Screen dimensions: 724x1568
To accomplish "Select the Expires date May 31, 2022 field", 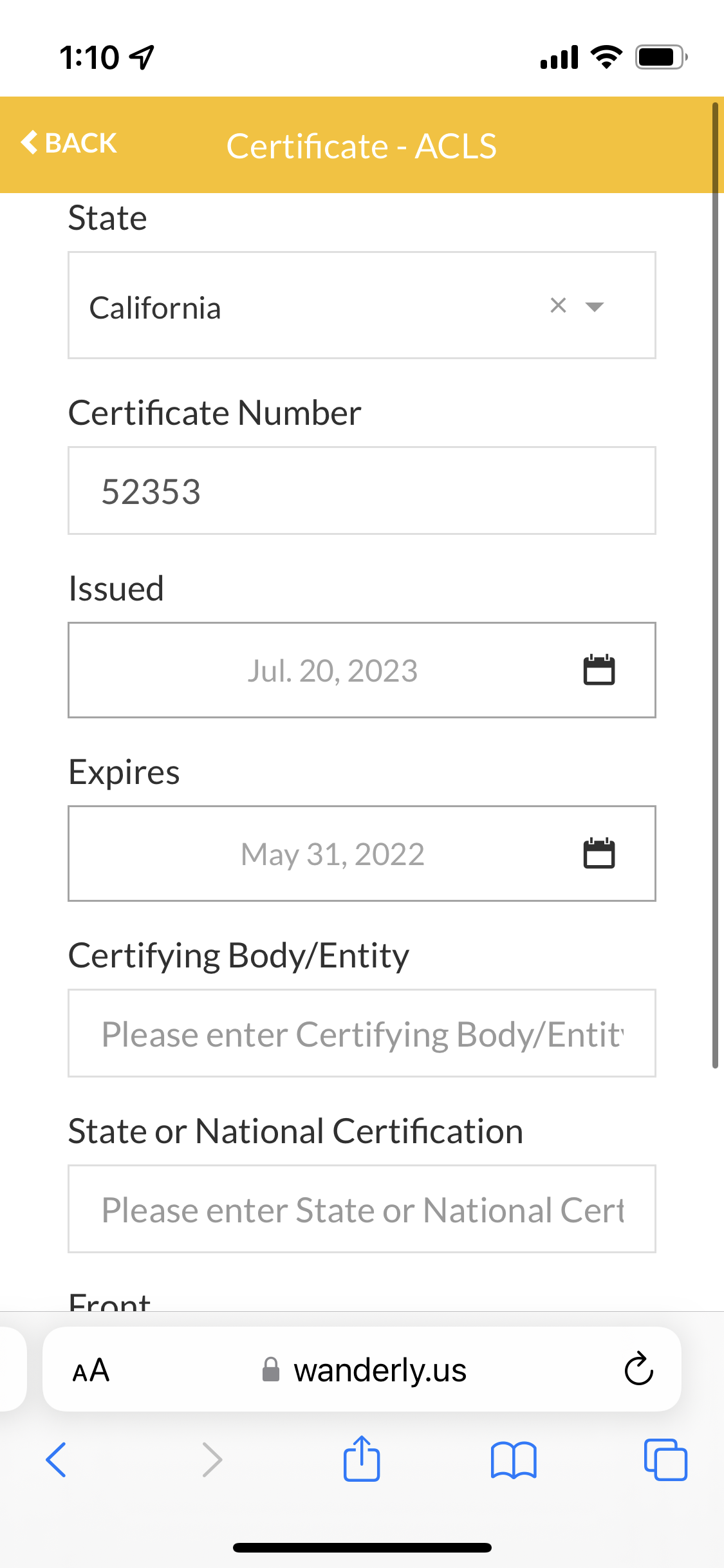I will pyautogui.click(x=332, y=854).
